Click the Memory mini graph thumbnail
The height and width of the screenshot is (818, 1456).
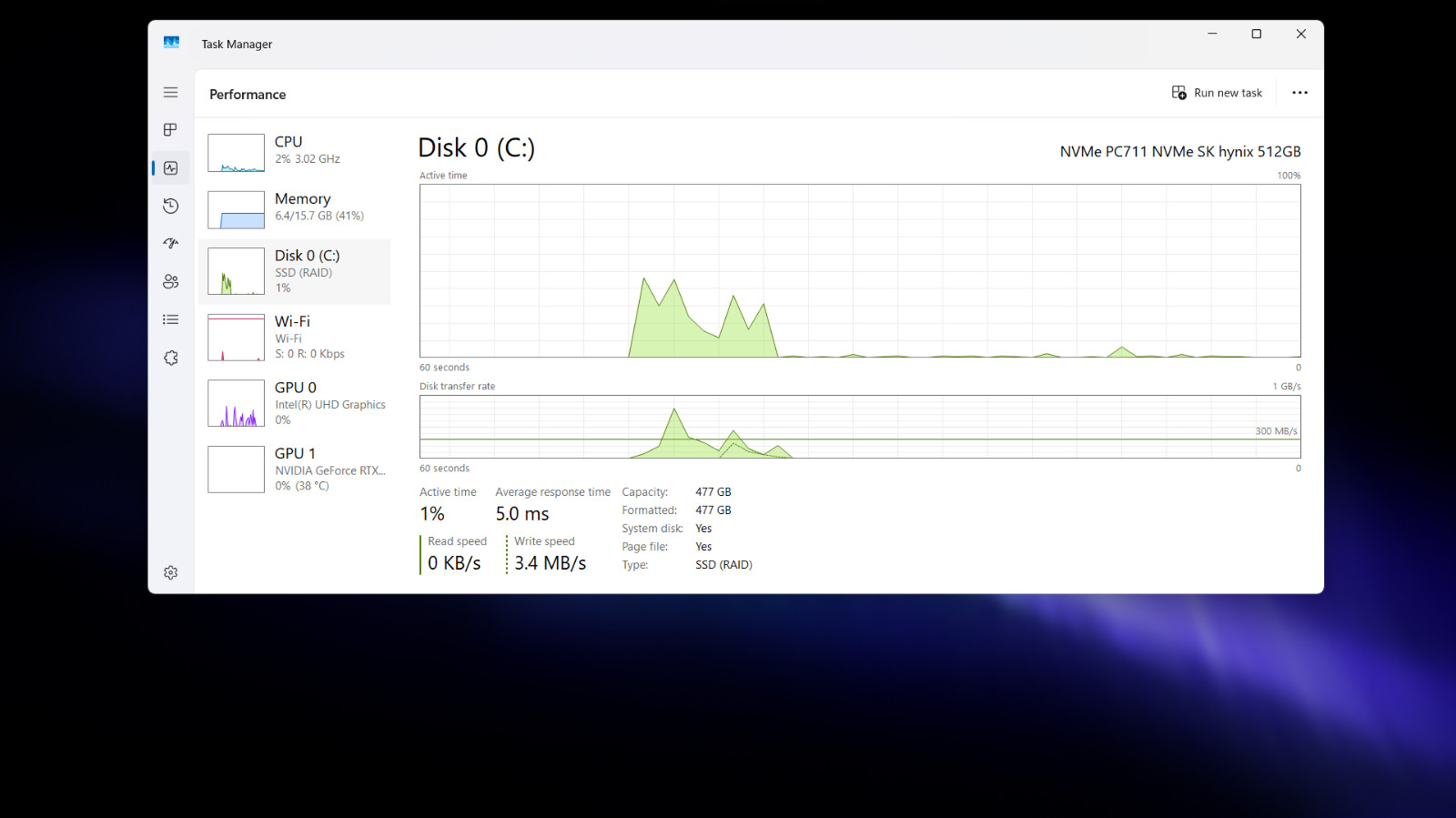coord(236,209)
